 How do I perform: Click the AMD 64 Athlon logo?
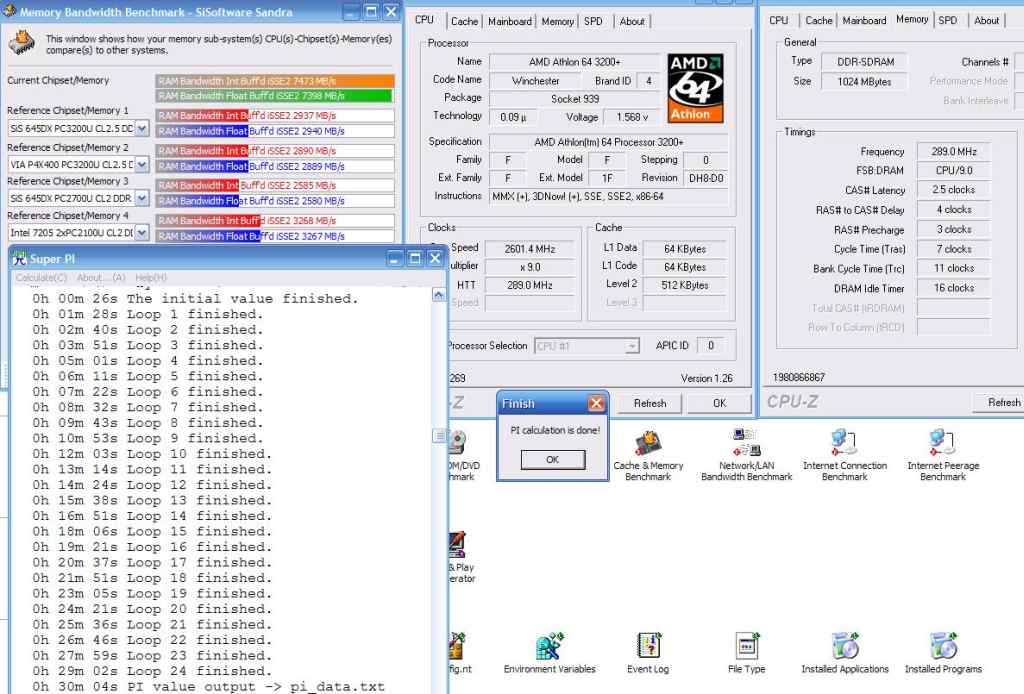696,88
